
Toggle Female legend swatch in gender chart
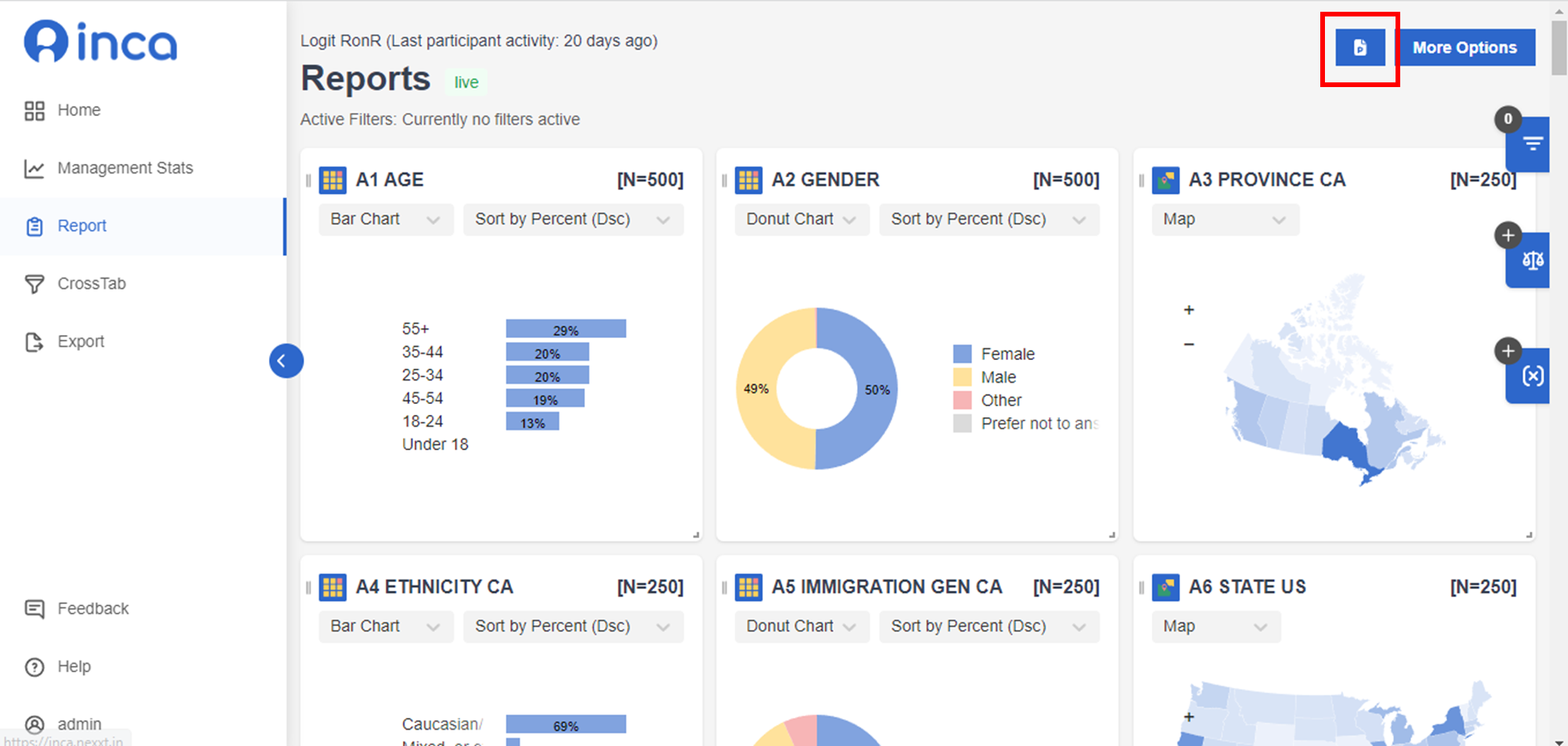(962, 355)
